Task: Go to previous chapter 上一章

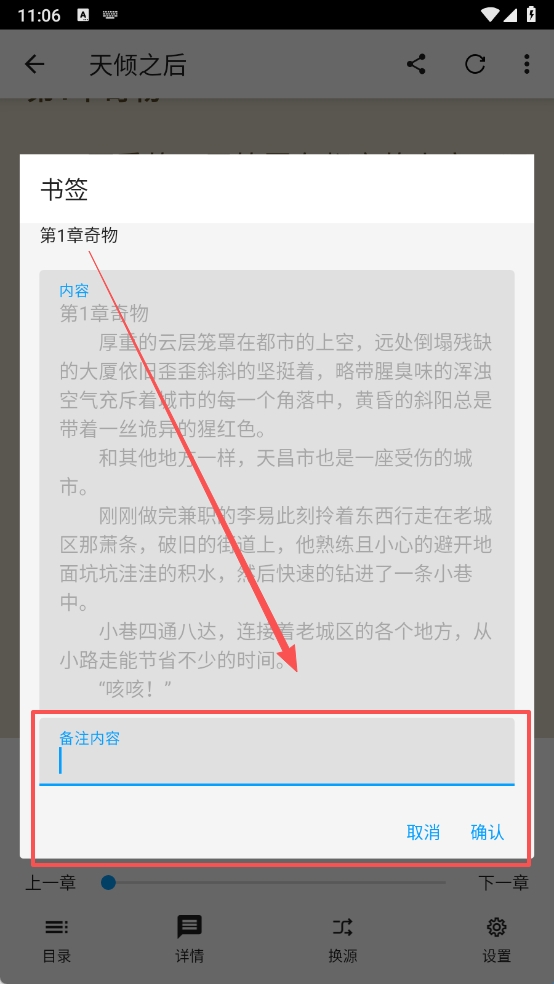Action: pos(50,883)
